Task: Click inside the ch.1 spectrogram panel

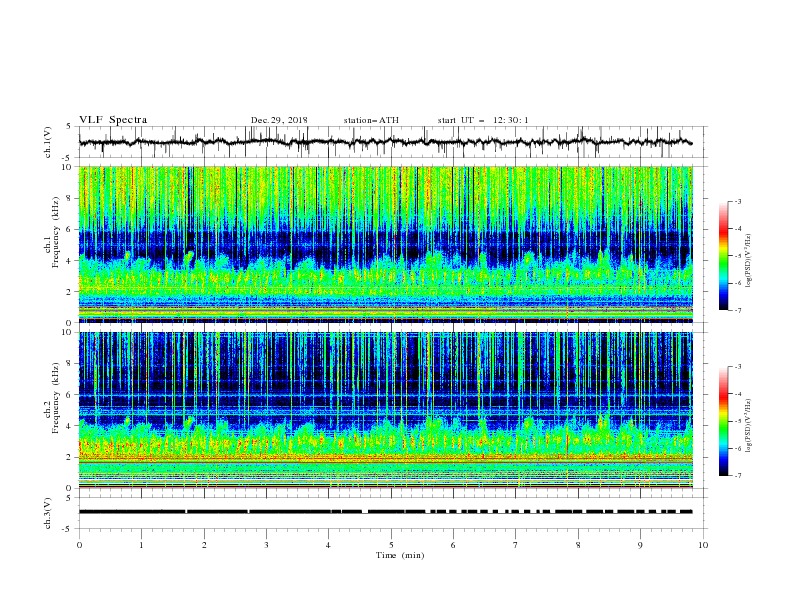Action: coord(386,244)
